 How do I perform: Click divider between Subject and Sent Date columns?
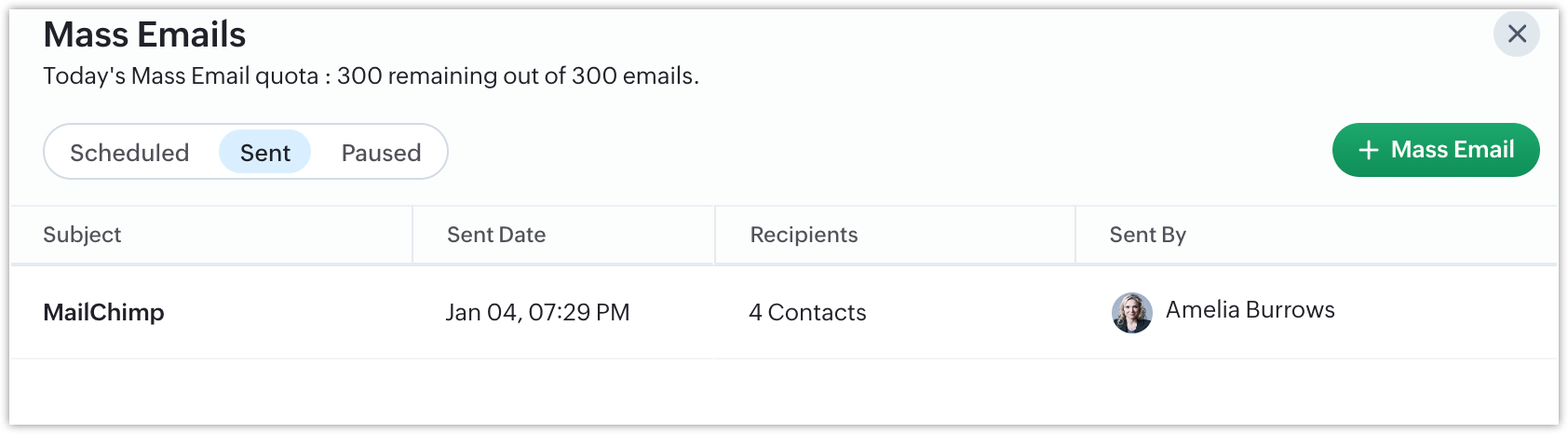coord(412,235)
